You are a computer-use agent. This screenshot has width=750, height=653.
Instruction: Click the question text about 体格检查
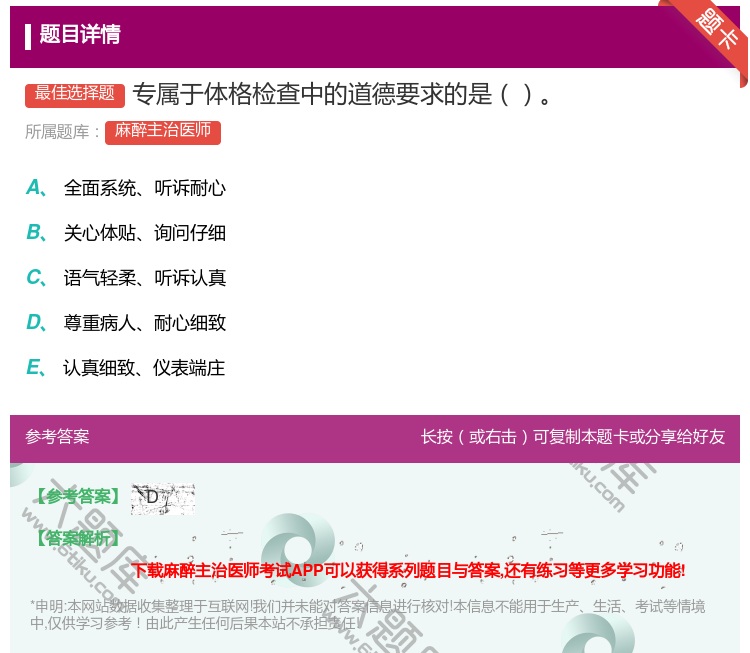[342, 95]
